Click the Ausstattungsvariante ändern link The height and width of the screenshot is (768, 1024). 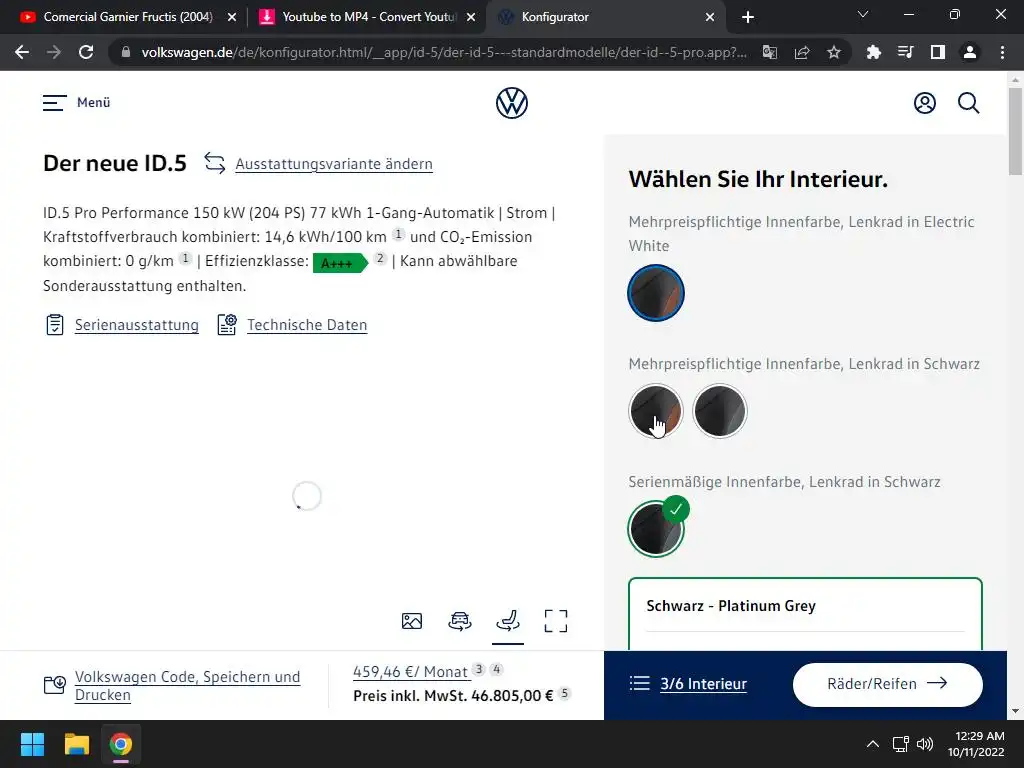[x=334, y=164]
